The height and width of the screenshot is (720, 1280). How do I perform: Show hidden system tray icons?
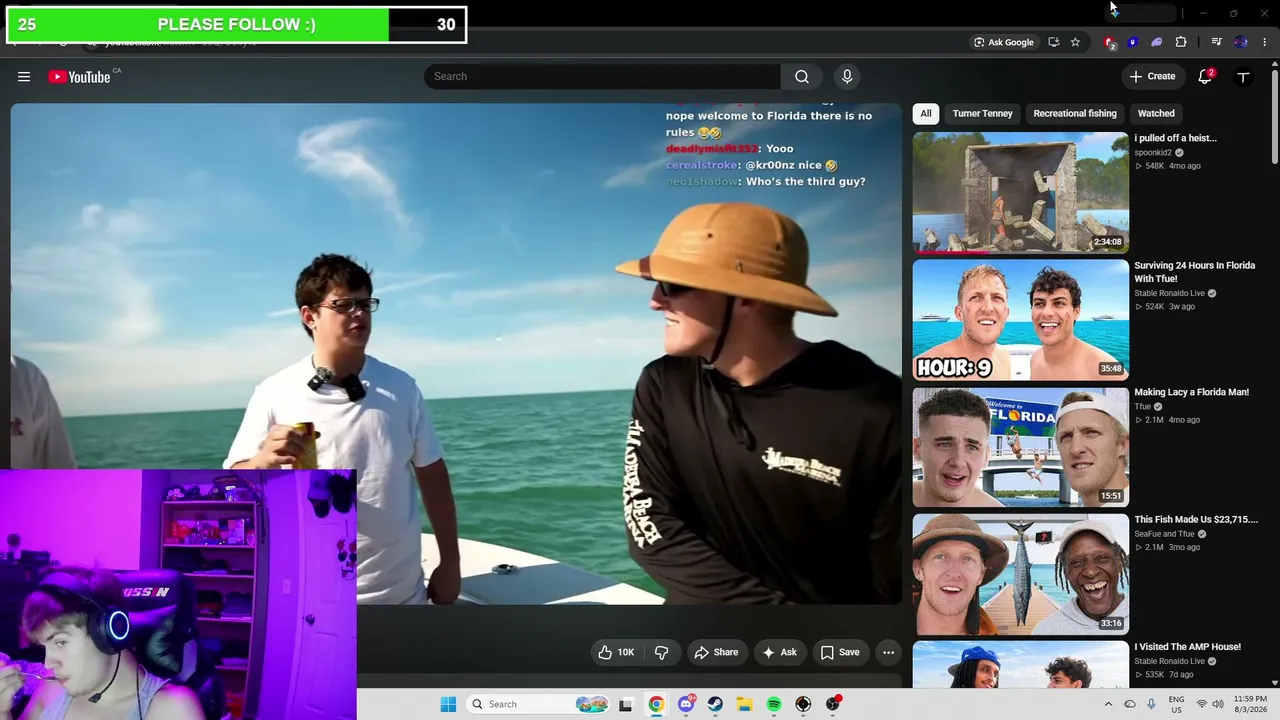(1108, 704)
